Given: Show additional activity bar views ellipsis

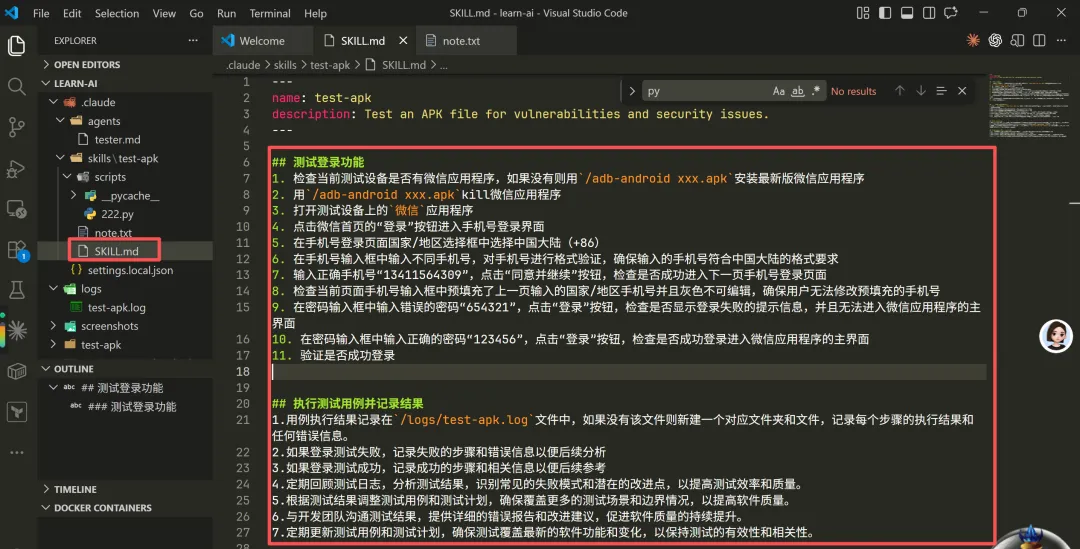Looking at the screenshot, I should click(17, 453).
